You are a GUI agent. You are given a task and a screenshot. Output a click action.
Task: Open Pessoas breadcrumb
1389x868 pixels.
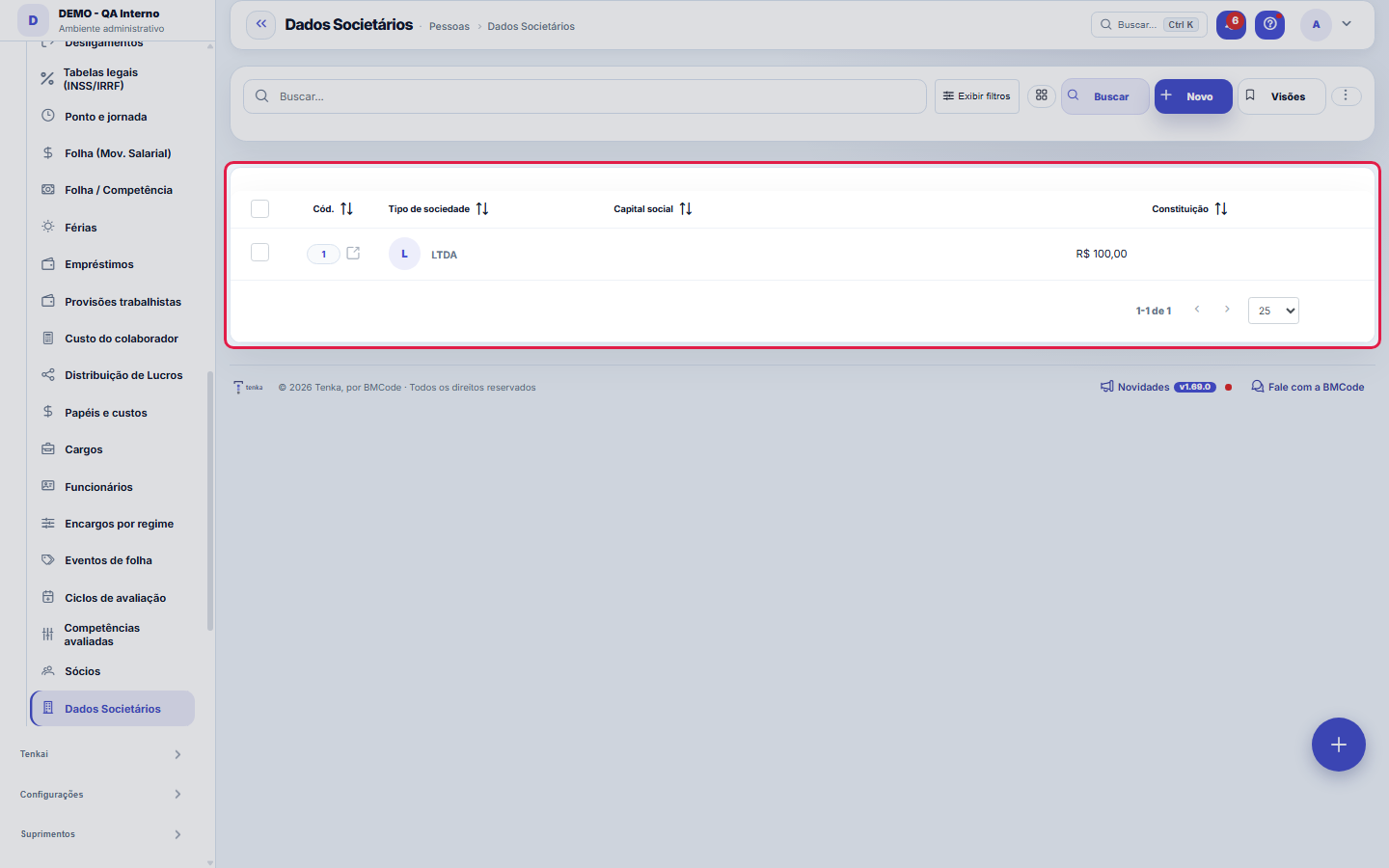click(x=449, y=26)
